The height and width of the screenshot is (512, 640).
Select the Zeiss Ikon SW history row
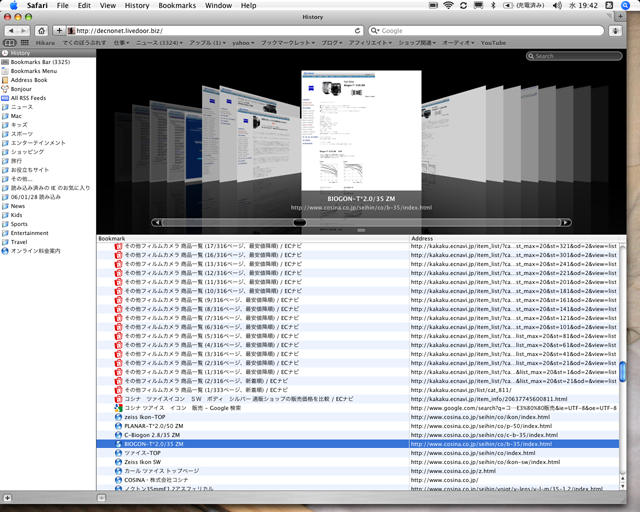point(358,462)
